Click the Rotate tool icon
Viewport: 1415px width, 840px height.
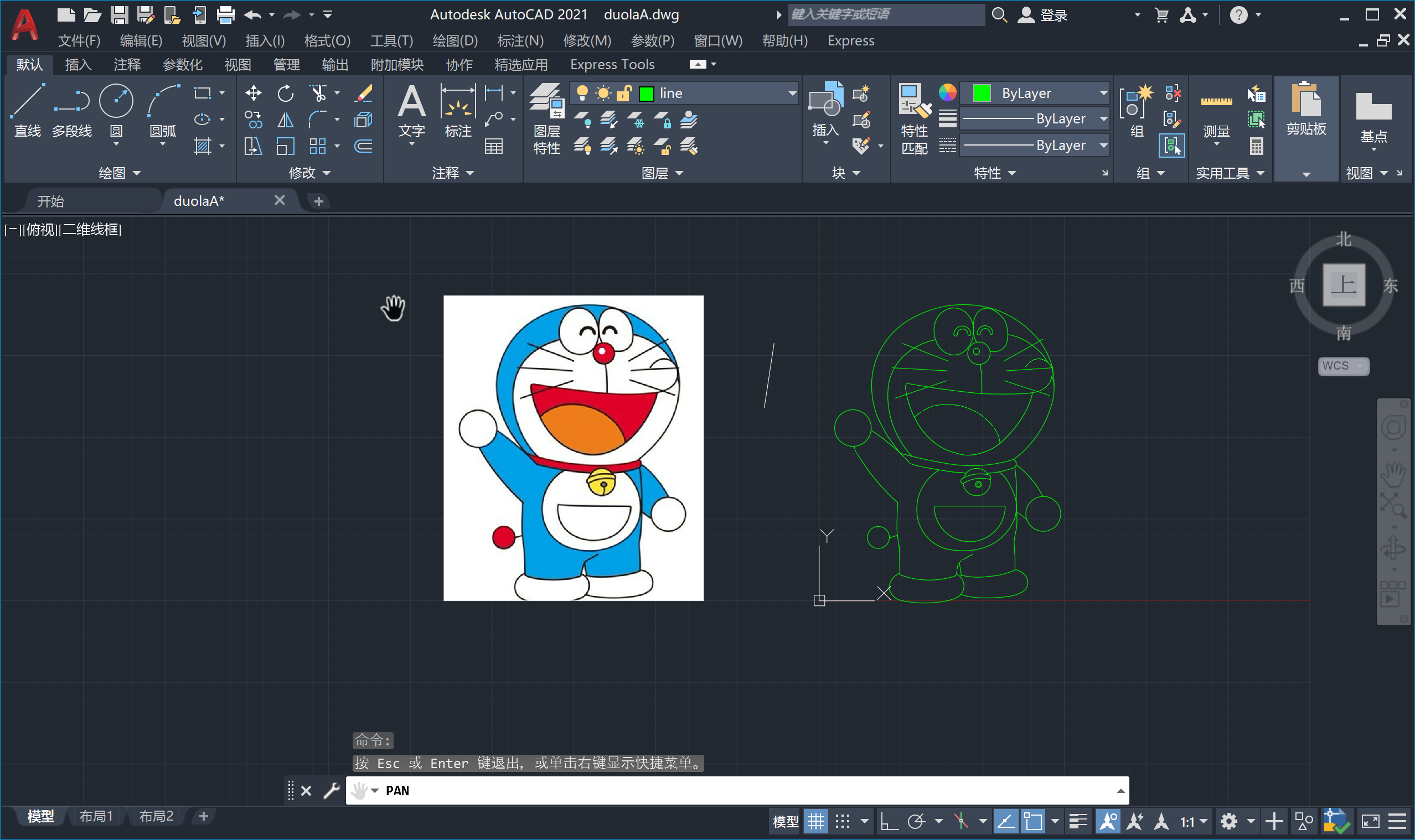click(x=285, y=93)
